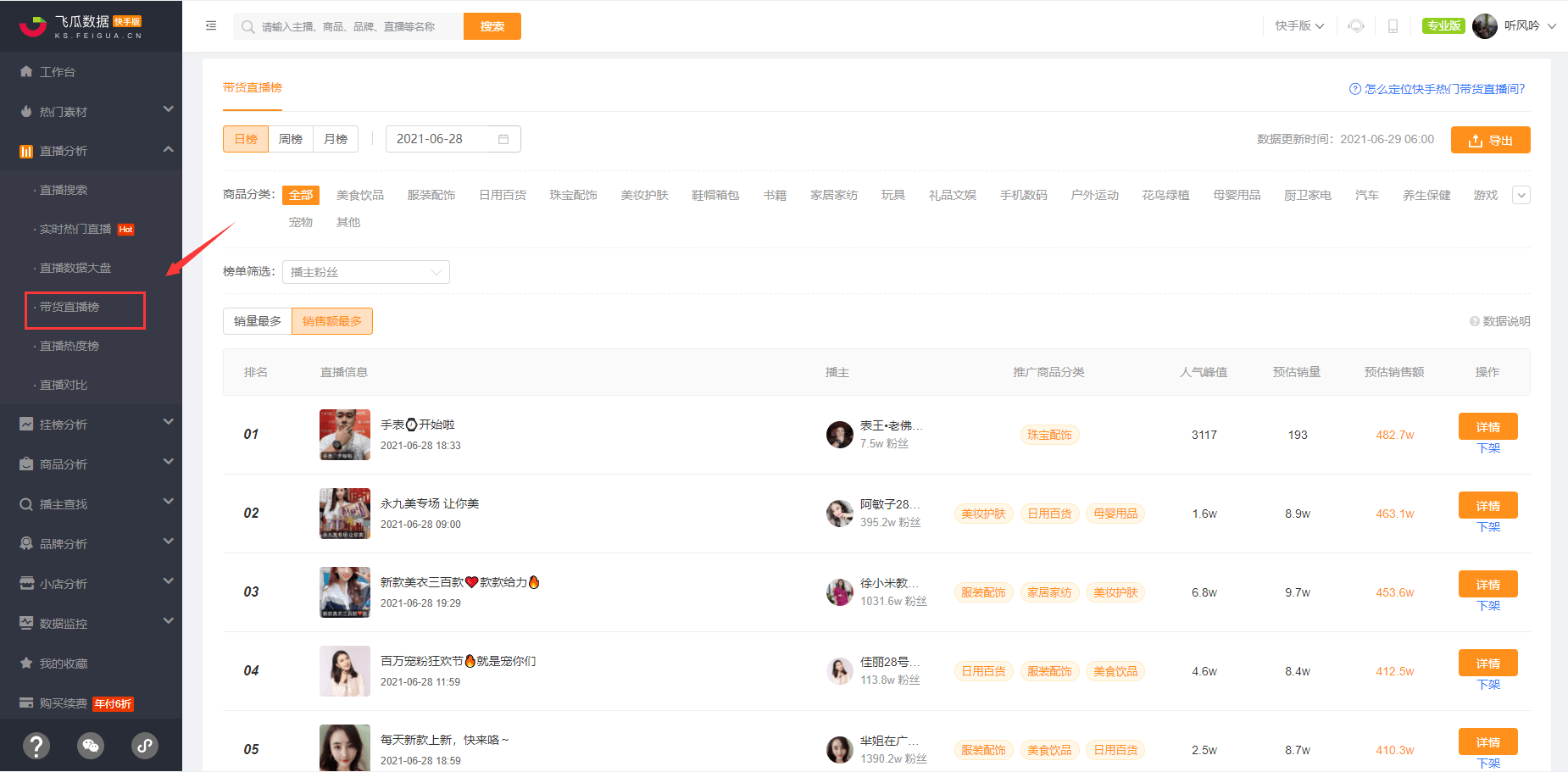Open thumbnail of first ranked livestream
The height and width of the screenshot is (772, 1568).
click(344, 435)
